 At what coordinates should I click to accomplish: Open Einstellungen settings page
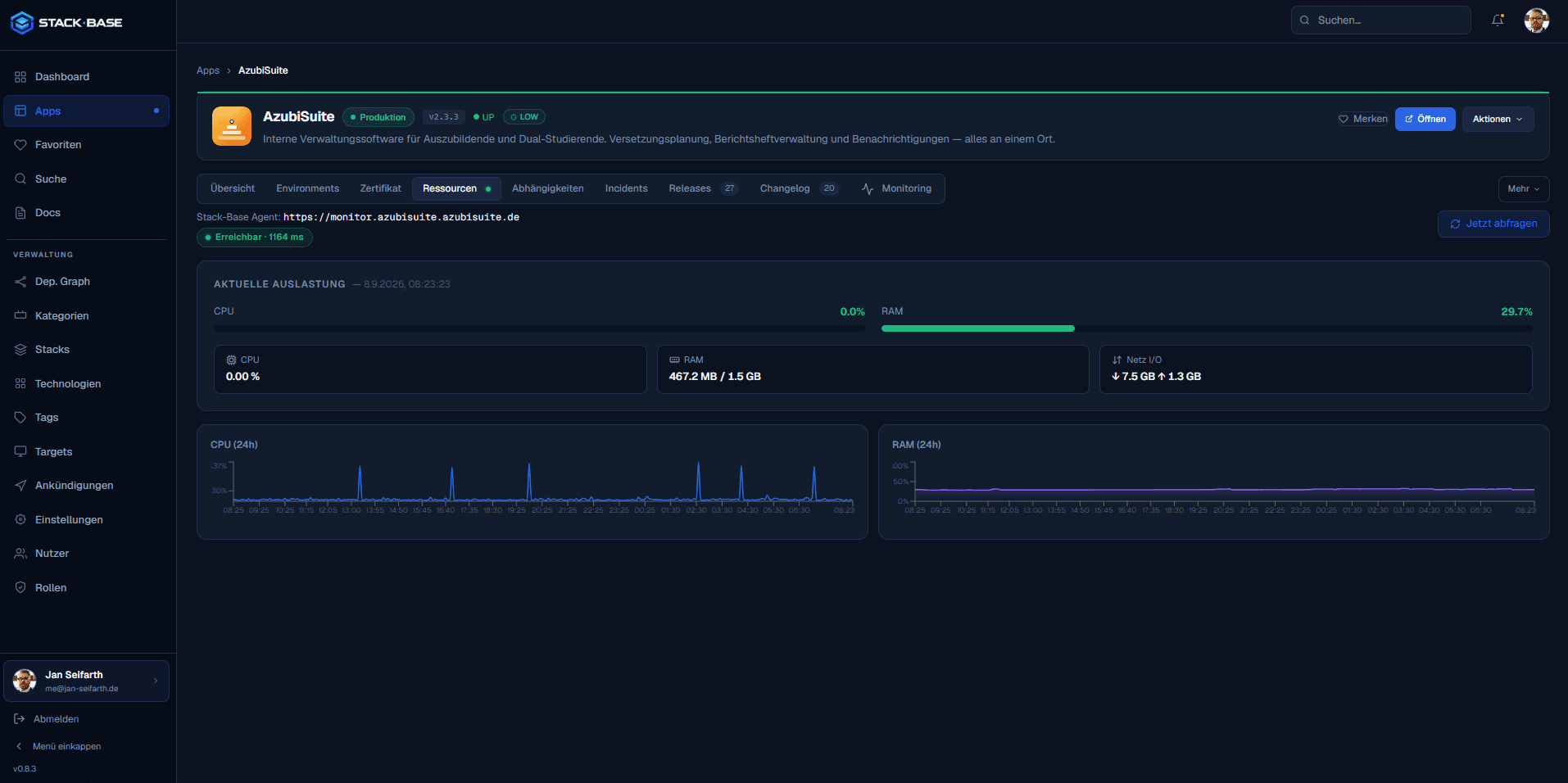(86, 520)
